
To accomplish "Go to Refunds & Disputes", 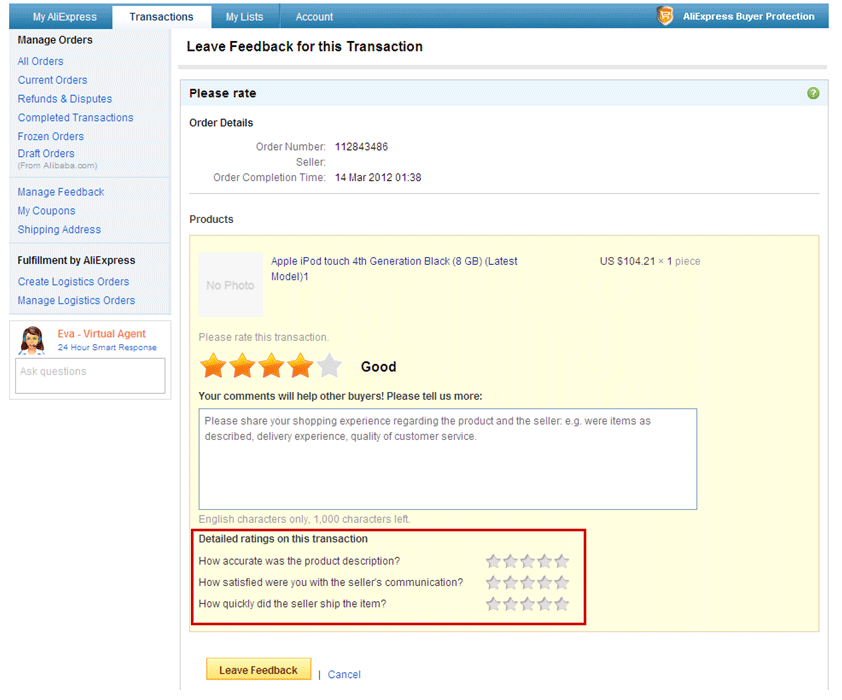I will click(65, 99).
